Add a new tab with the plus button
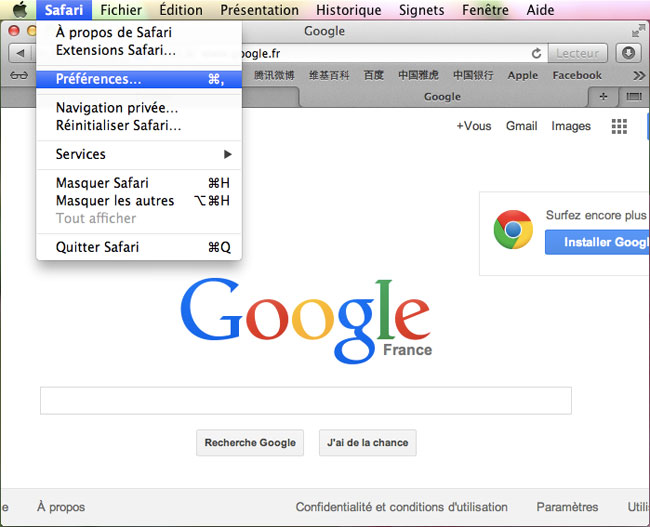650x527 pixels. pos(603,97)
